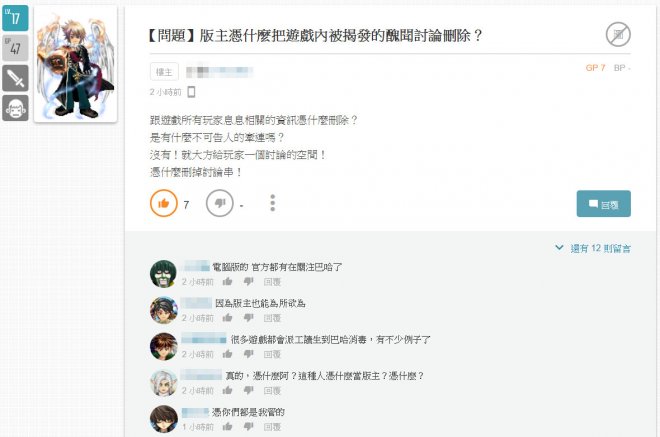Dislike the comment 這種人憑什麼當版主
Image resolution: width=660 pixels, height=437 pixels.
[249, 390]
